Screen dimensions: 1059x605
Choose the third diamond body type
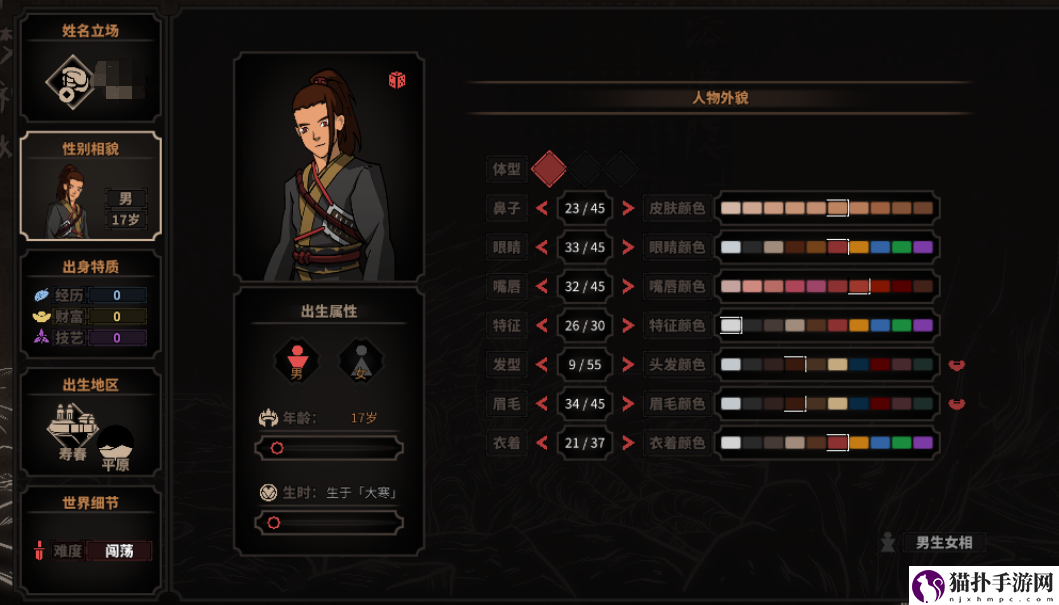tap(620, 168)
